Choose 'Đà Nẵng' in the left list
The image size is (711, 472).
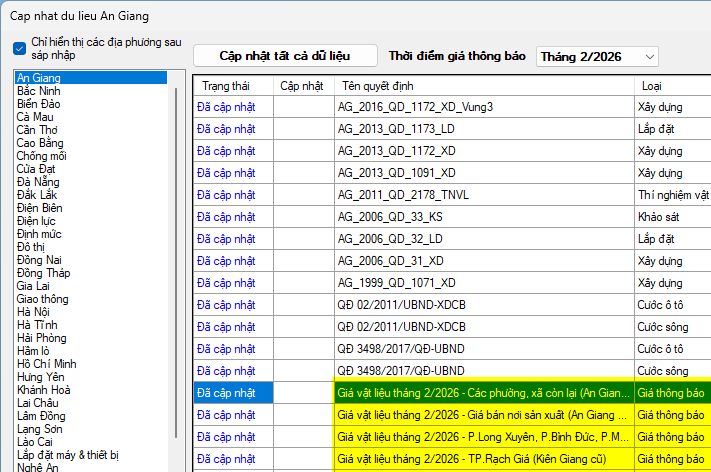[x=39, y=182]
